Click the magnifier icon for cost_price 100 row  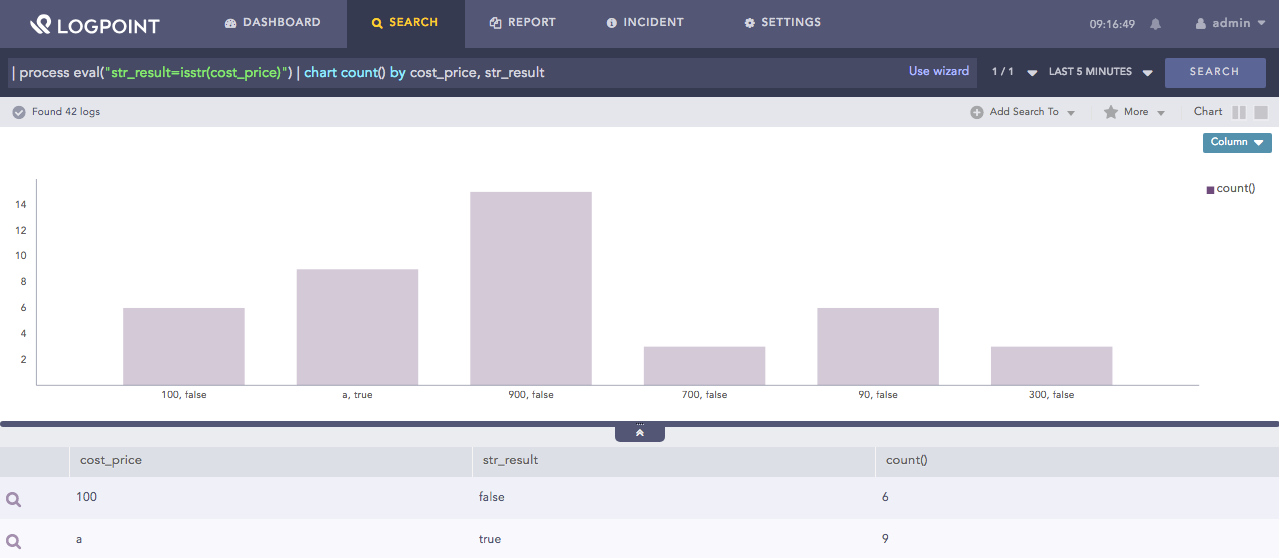point(14,498)
